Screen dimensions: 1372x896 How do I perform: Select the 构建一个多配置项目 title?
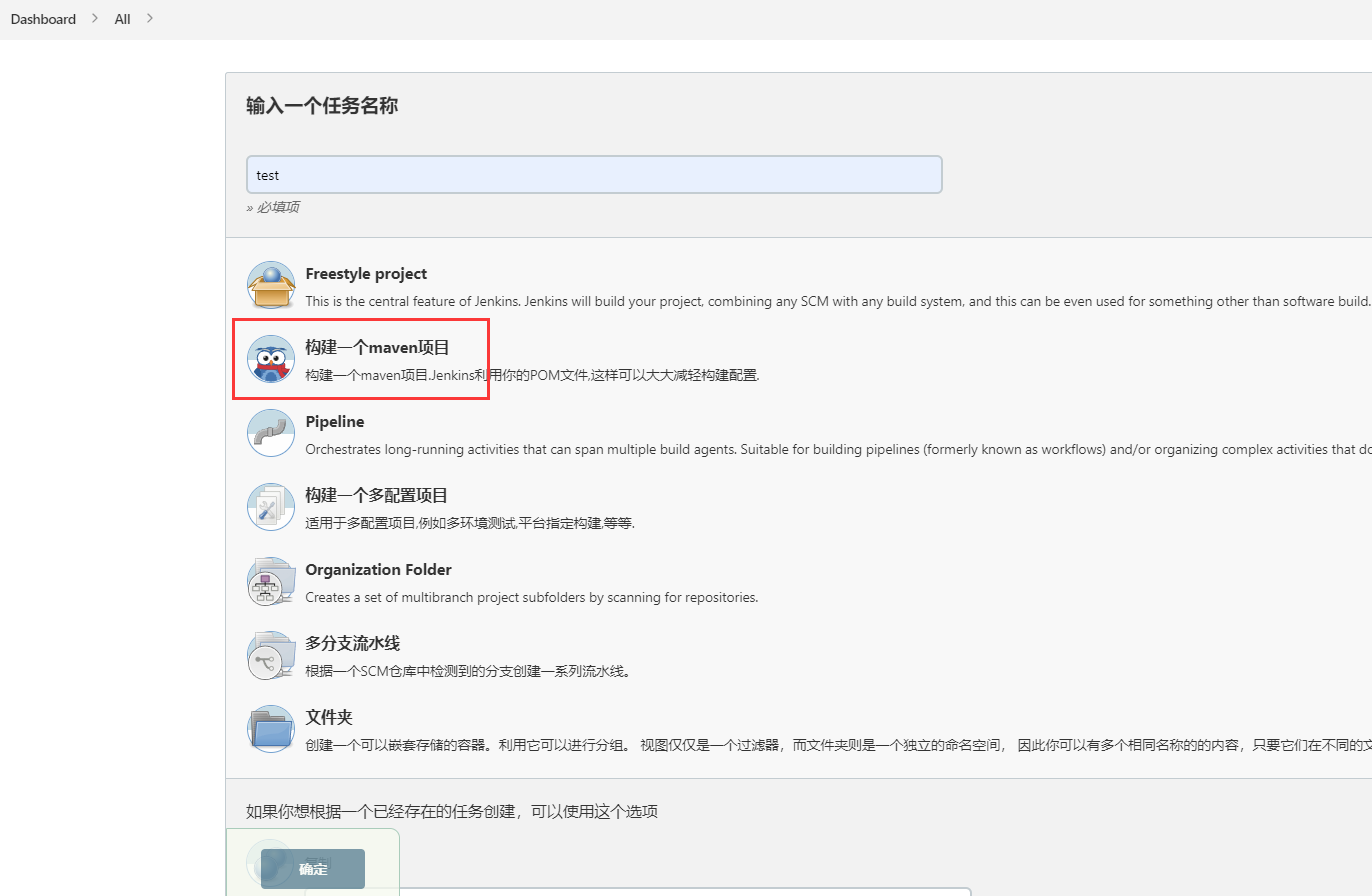[376, 496]
